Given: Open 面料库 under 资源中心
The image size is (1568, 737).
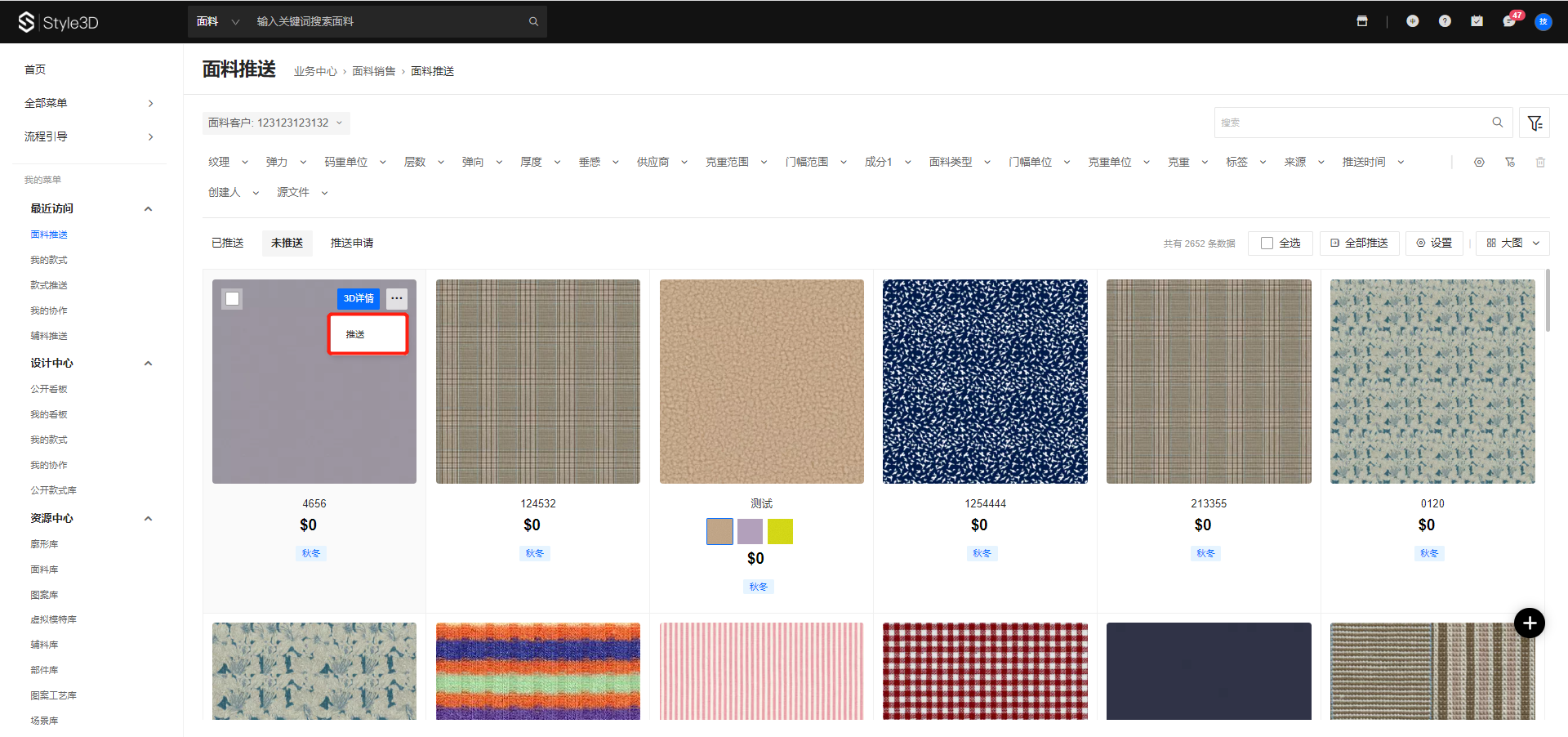Looking at the screenshot, I should click(44, 569).
